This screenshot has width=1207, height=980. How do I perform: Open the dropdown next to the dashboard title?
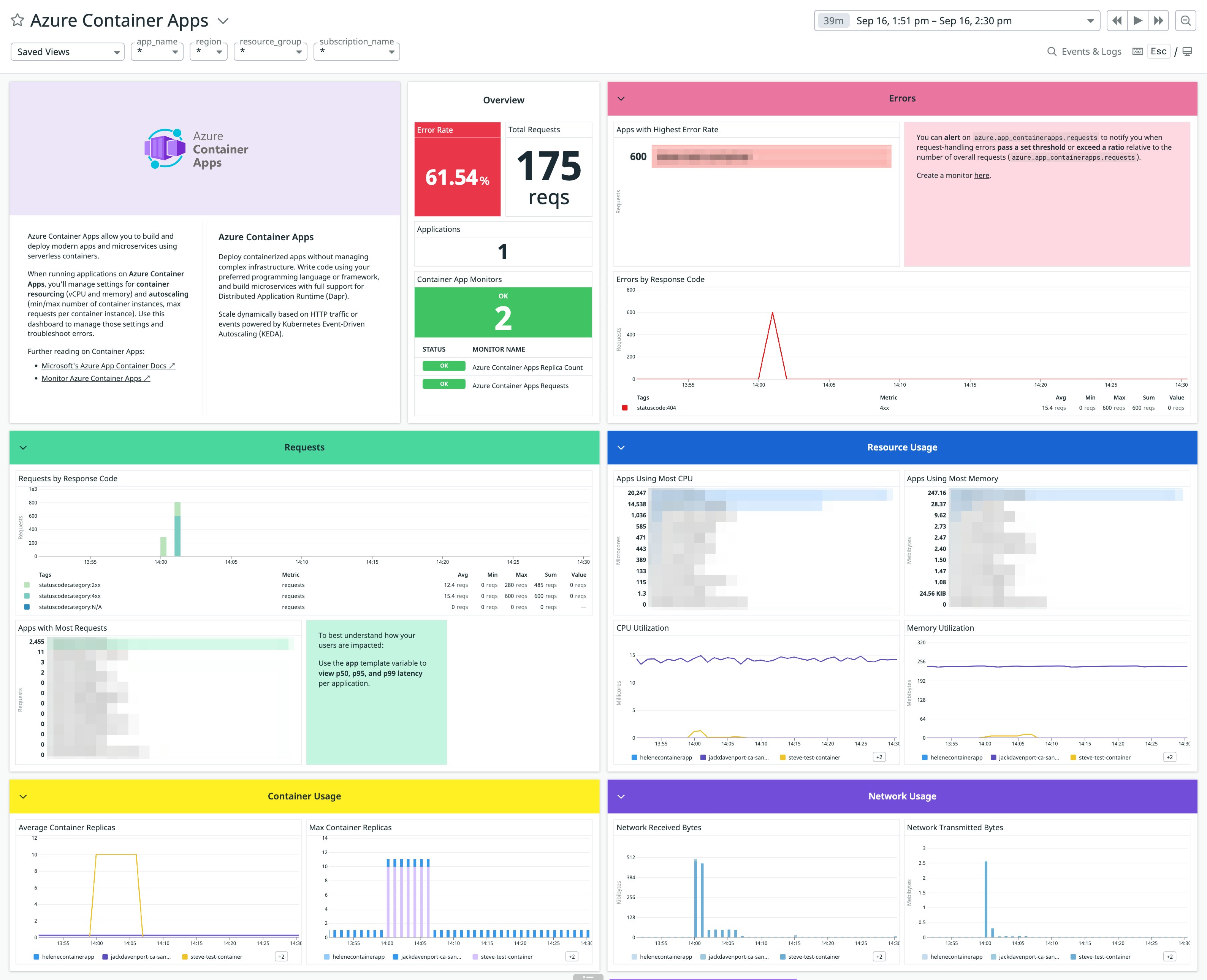point(222,20)
